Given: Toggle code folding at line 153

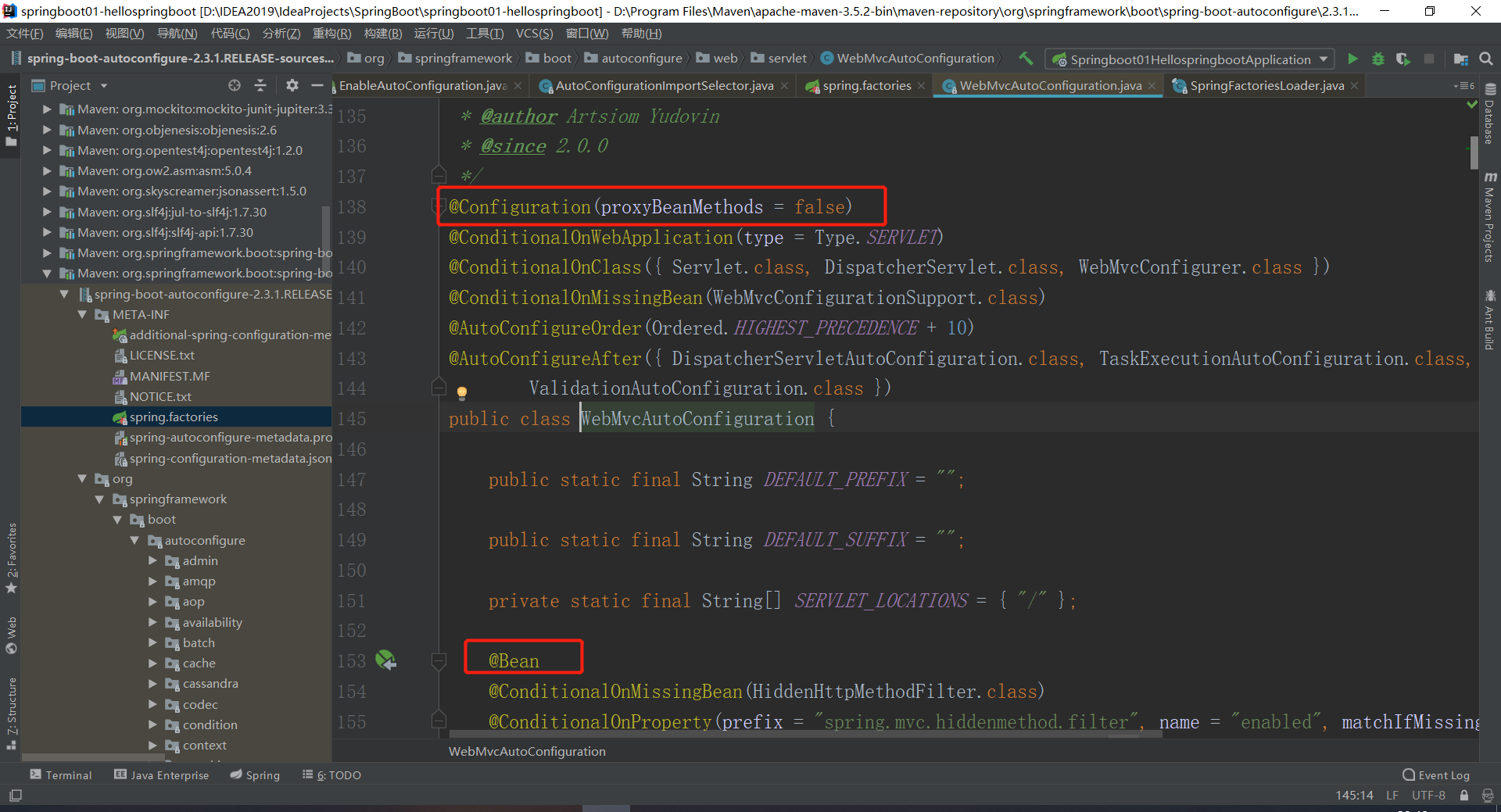Looking at the screenshot, I should click(x=439, y=662).
